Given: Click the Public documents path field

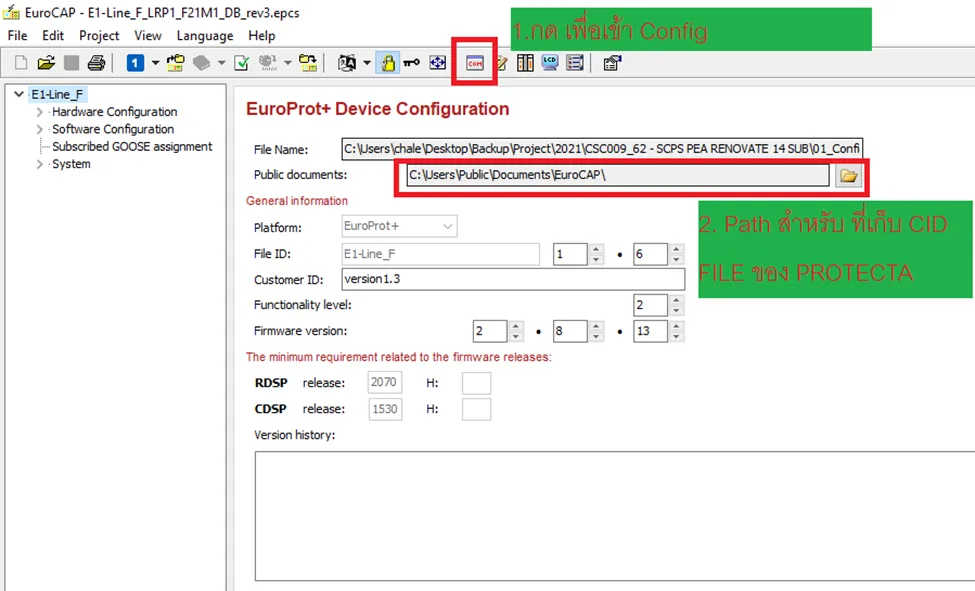Looking at the screenshot, I should (617, 175).
